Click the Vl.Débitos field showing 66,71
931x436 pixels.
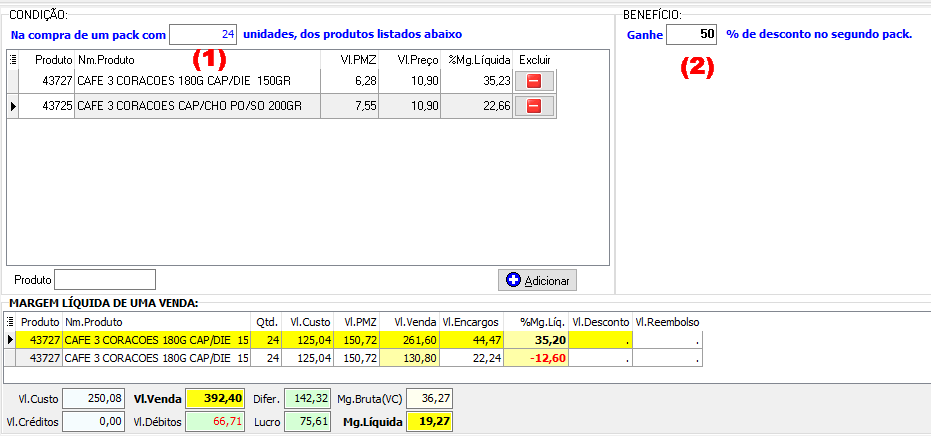215,422
